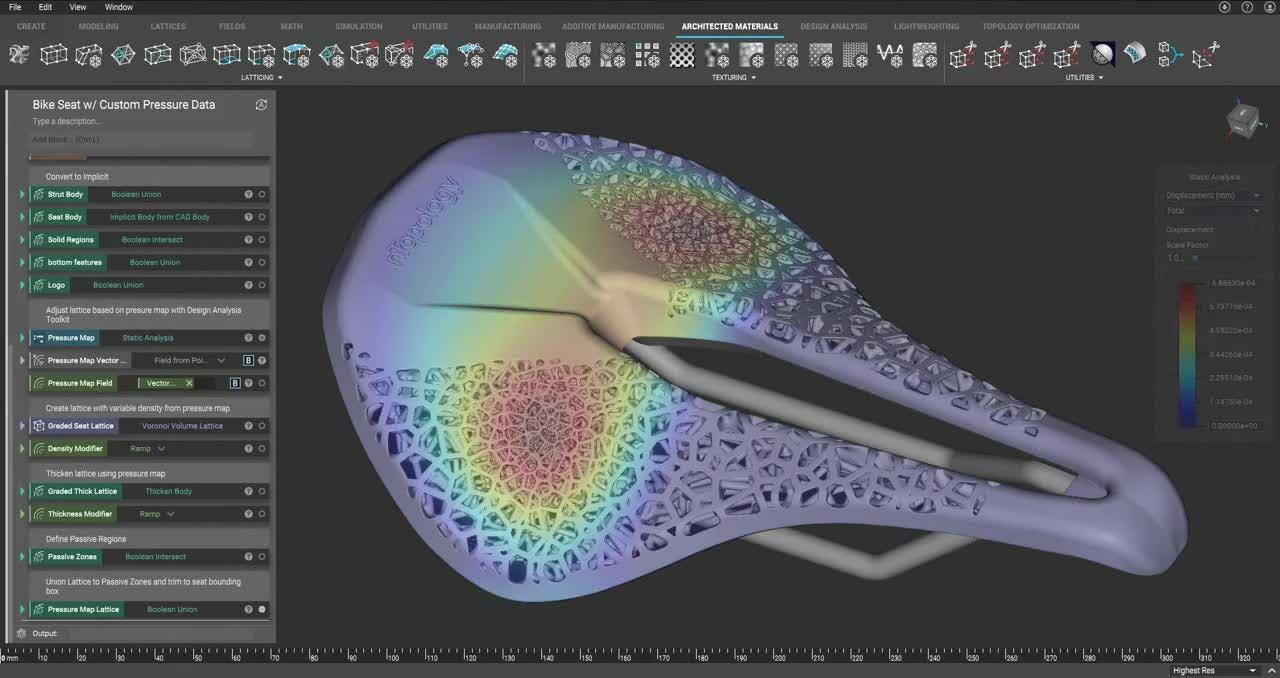Select the cyan diamond-shaped lattice icon
Viewport: 1280px width, 678px height.
click(x=123, y=55)
